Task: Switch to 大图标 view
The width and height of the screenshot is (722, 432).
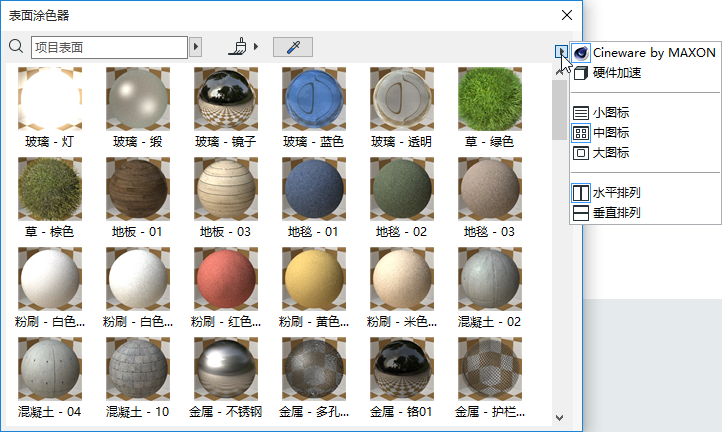Action: click(x=645, y=153)
